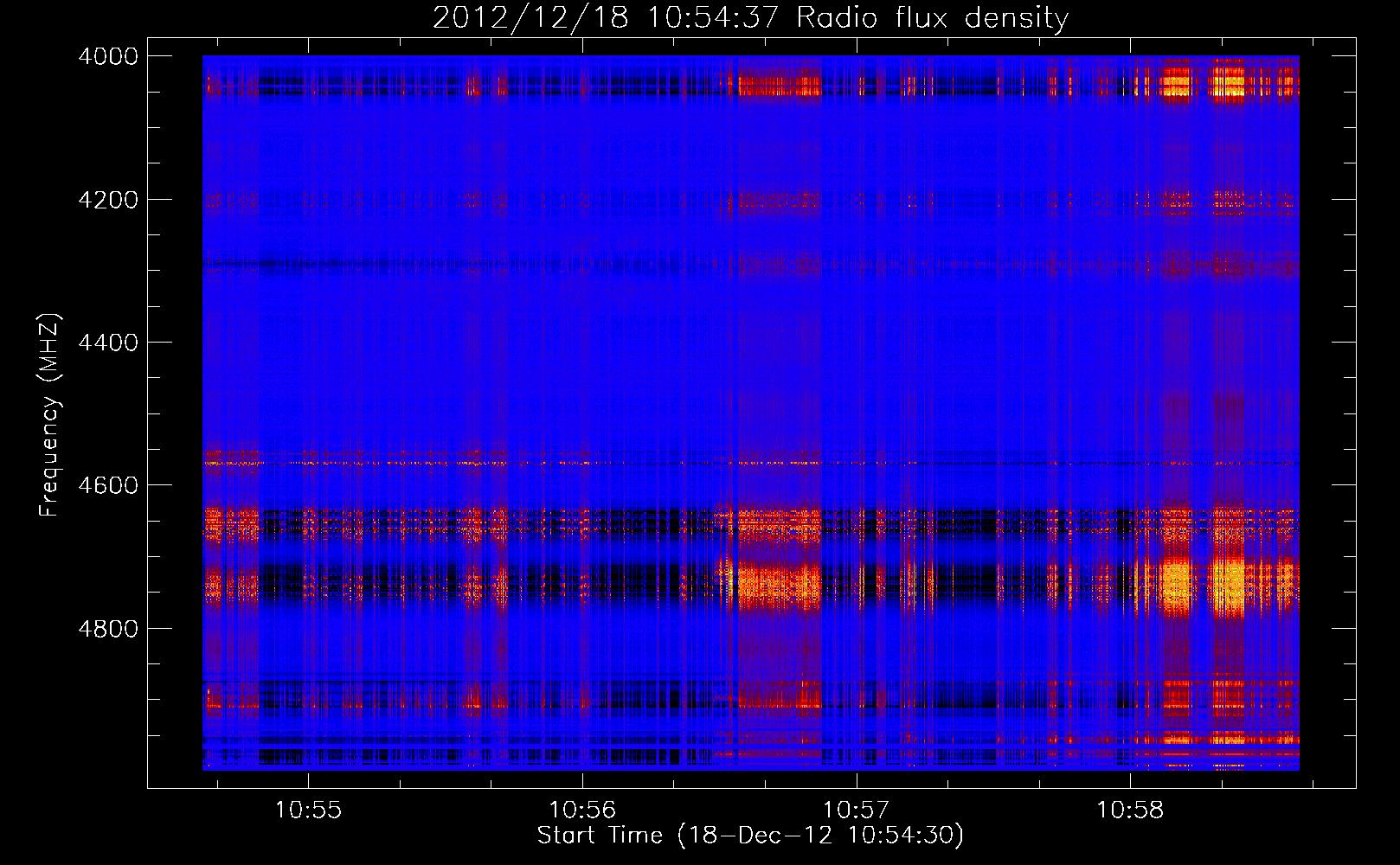Screen dimensions: 1400x865
Task: Click the 10:56 time axis label
Action: [x=582, y=810]
